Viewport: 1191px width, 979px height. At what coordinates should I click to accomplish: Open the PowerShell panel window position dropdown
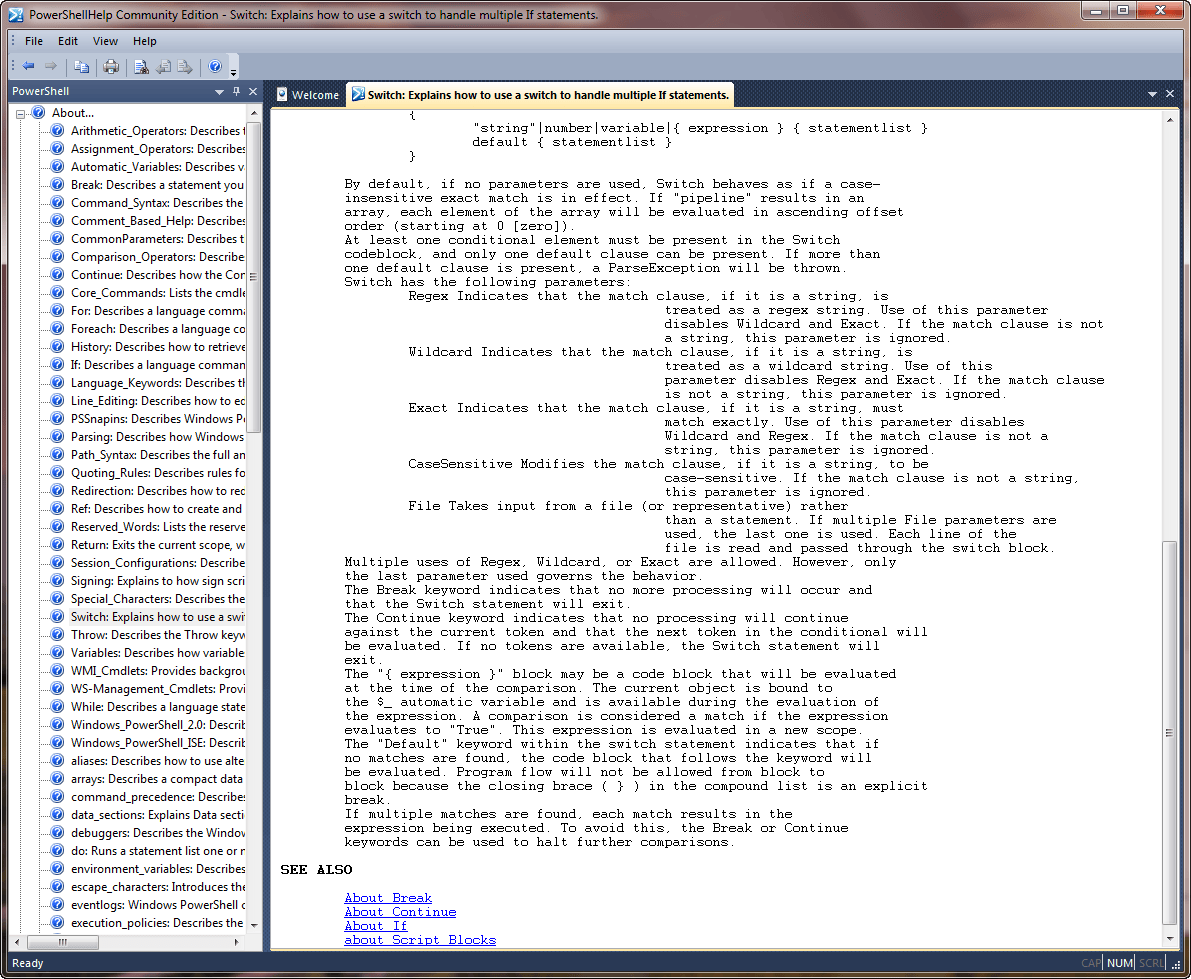(220, 92)
